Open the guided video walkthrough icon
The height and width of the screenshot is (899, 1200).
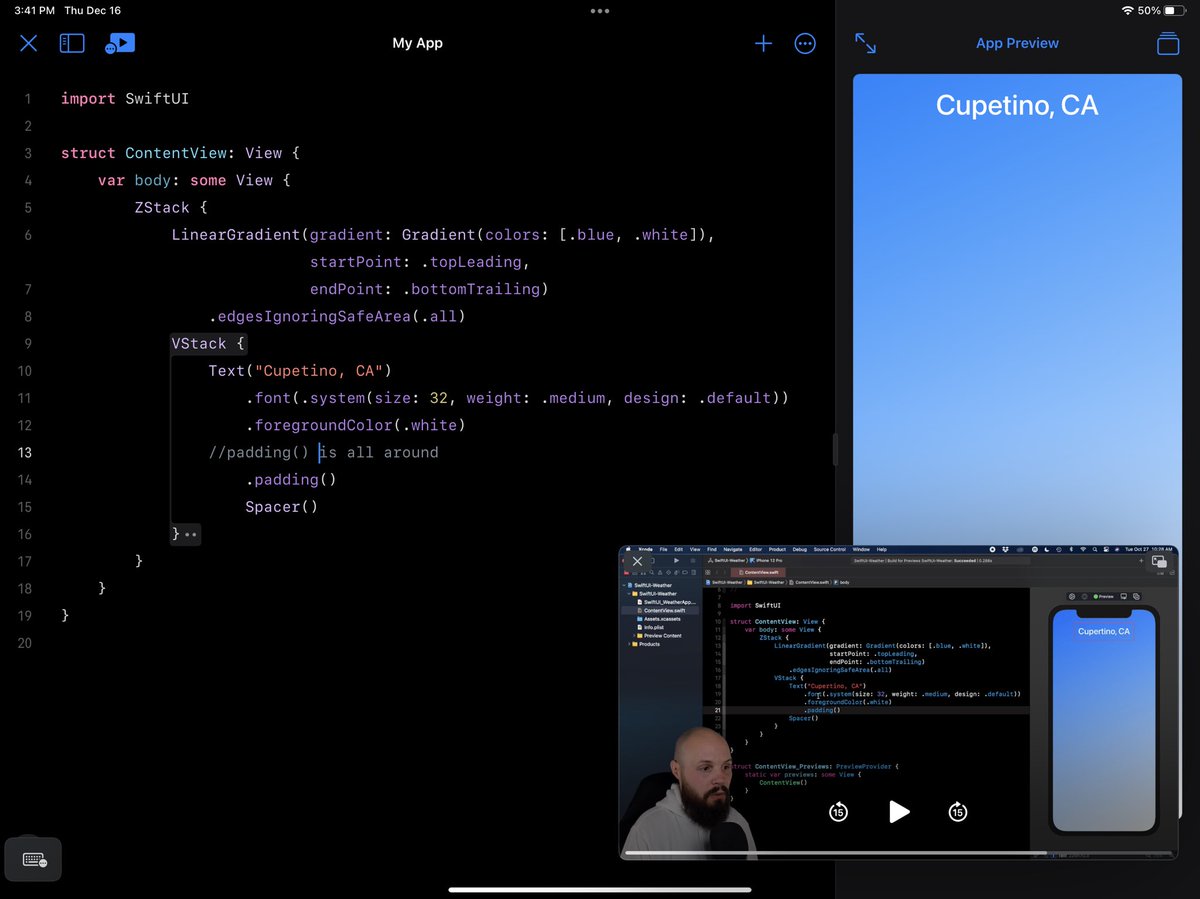click(x=120, y=43)
